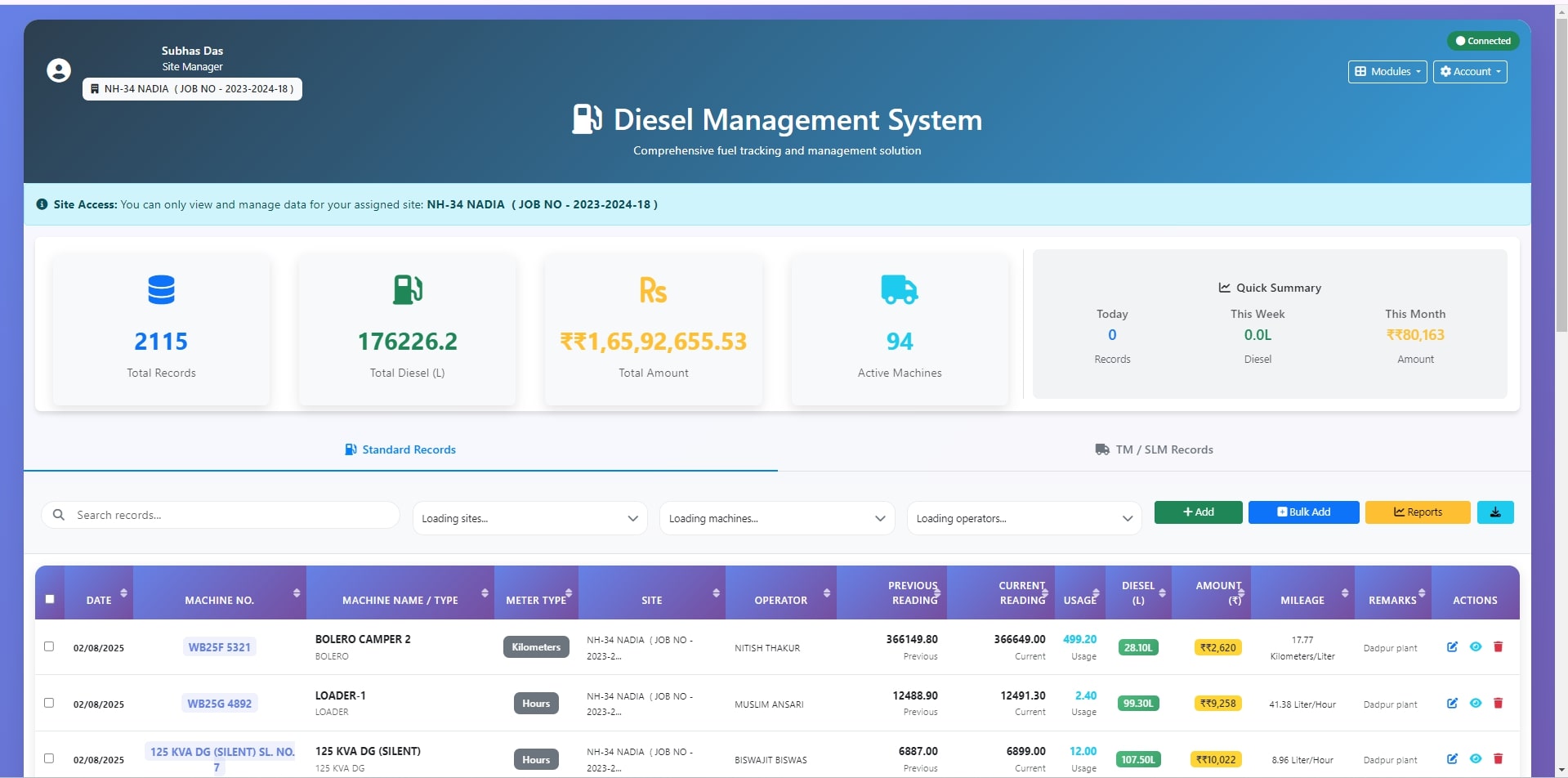Image resolution: width=1568 pixels, height=778 pixels.
Task: Open the Modules menu
Action: [1387, 71]
